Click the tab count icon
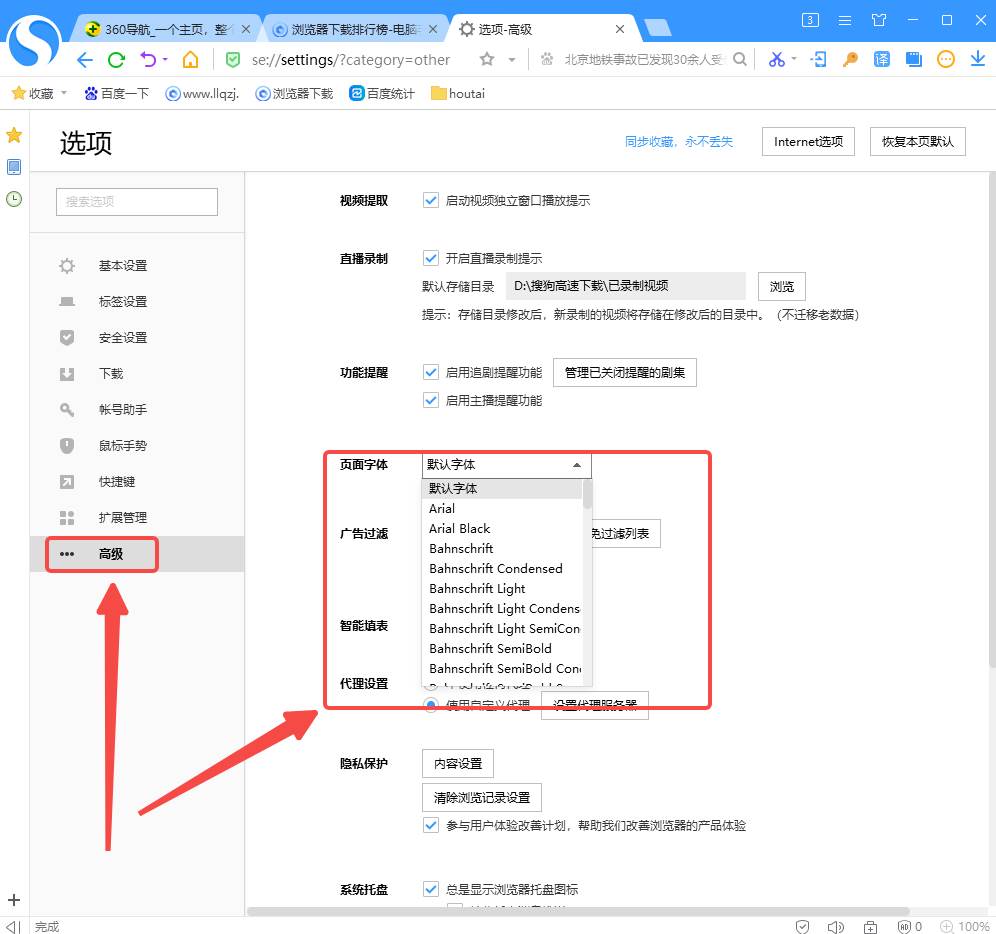The width and height of the screenshot is (996, 934). pyautogui.click(x=810, y=20)
